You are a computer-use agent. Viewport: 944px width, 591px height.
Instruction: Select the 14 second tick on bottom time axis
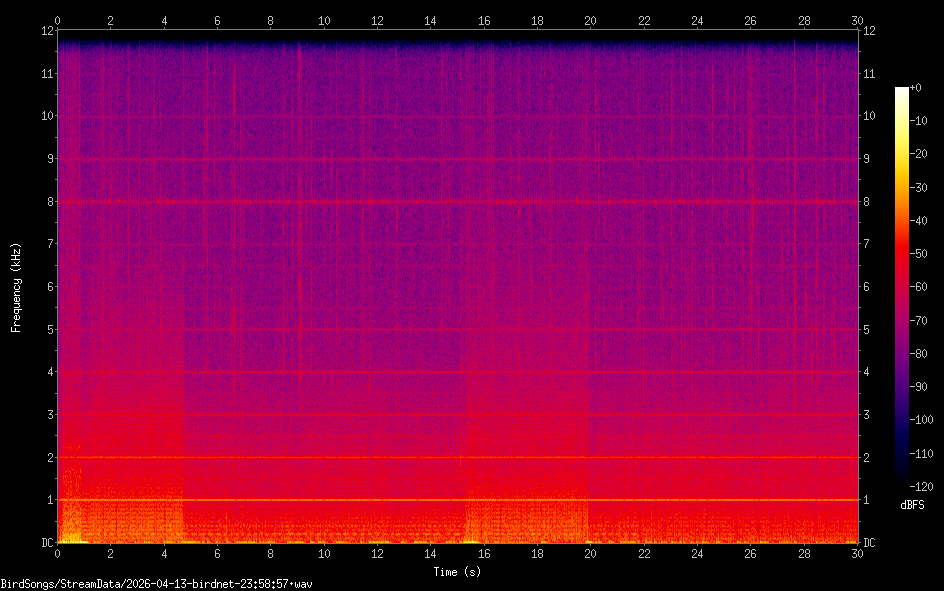click(430, 554)
